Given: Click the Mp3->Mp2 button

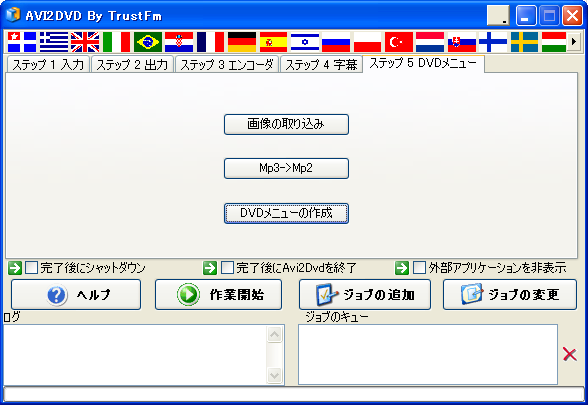Looking at the screenshot, I should 286,168.
